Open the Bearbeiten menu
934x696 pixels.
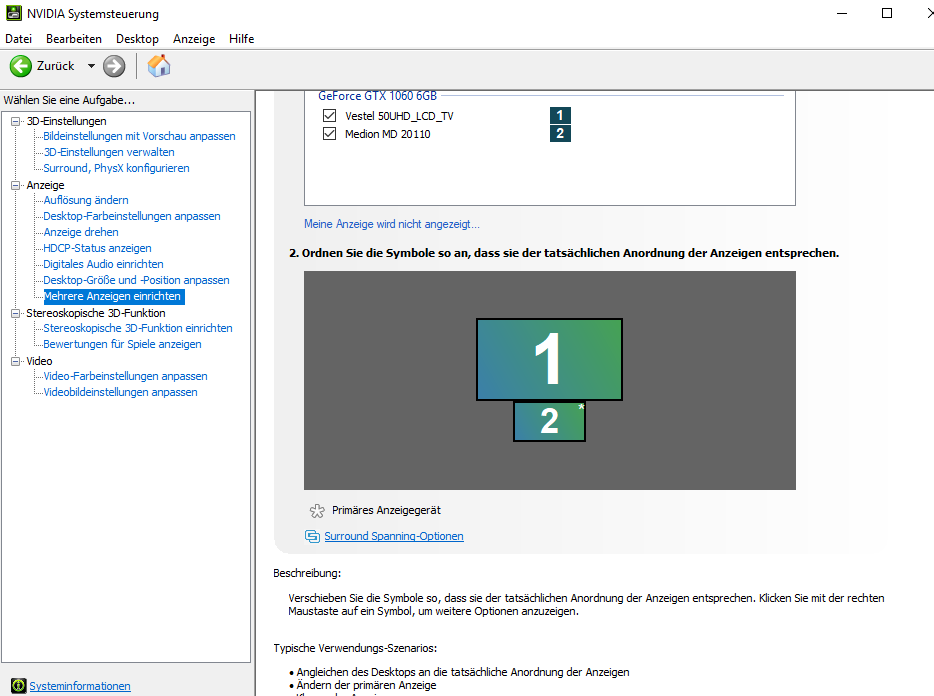tap(74, 39)
